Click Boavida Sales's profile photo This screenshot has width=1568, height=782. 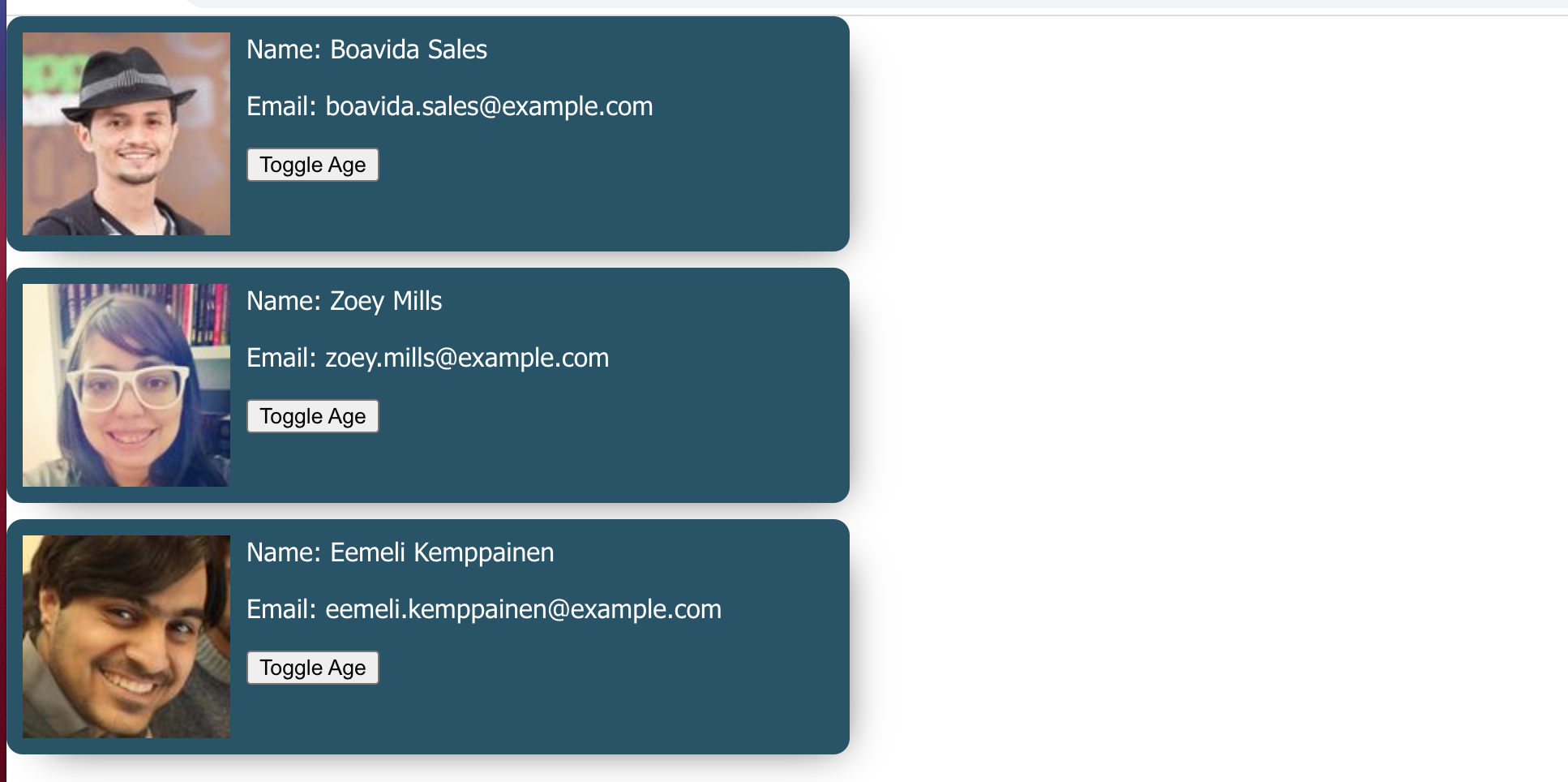[x=126, y=132]
